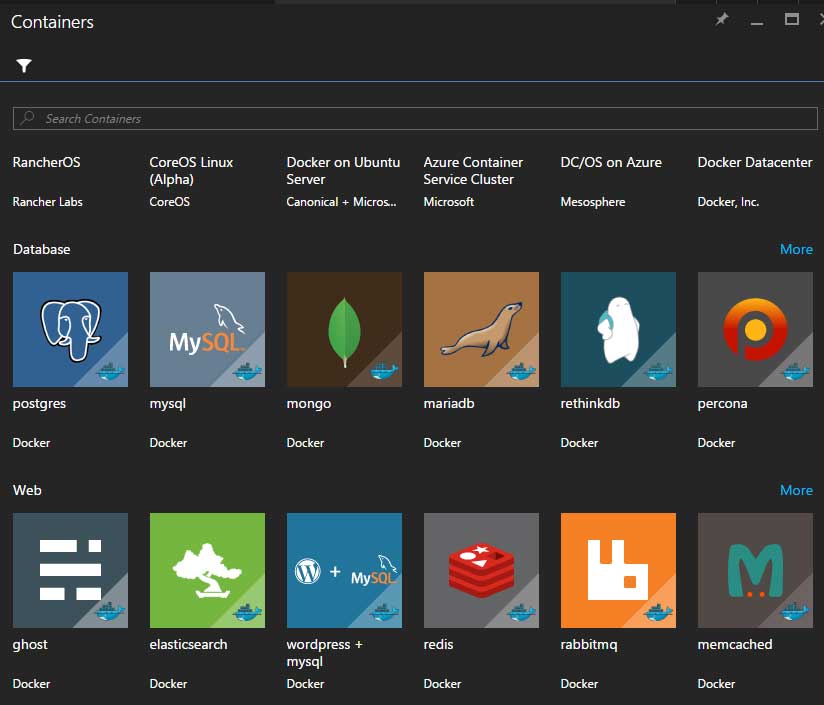The image size is (824, 705).
Task: Click More link in Web section
Action: tap(796, 490)
